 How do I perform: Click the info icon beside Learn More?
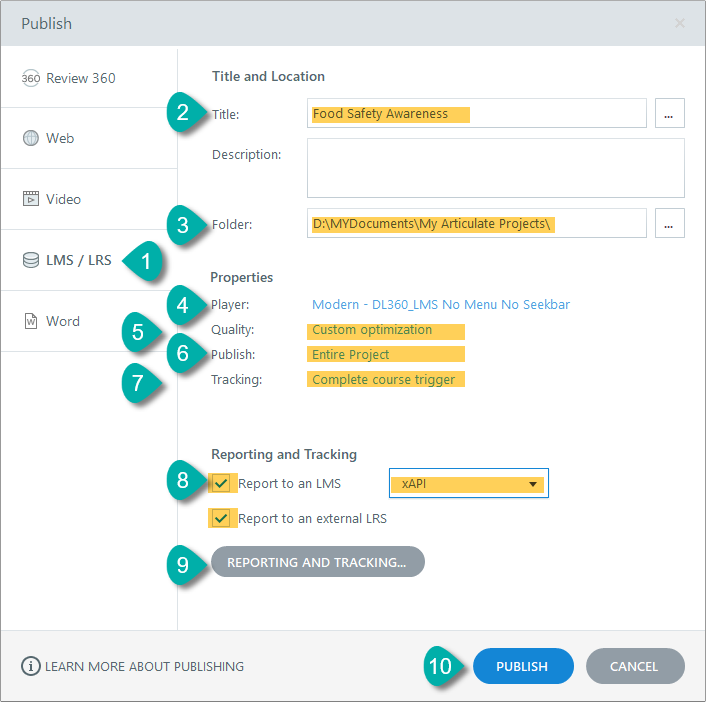point(31,666)
